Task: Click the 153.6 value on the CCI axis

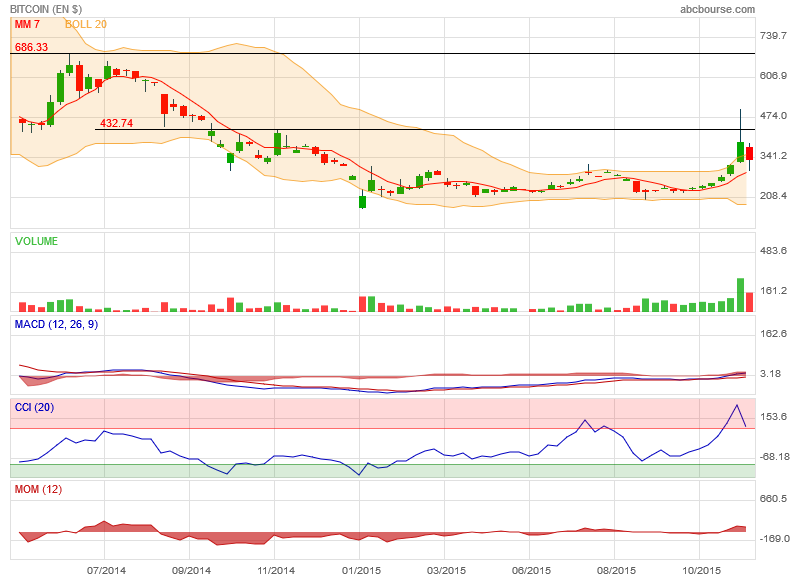Action: pyautogui.click(x=776, y=416)
